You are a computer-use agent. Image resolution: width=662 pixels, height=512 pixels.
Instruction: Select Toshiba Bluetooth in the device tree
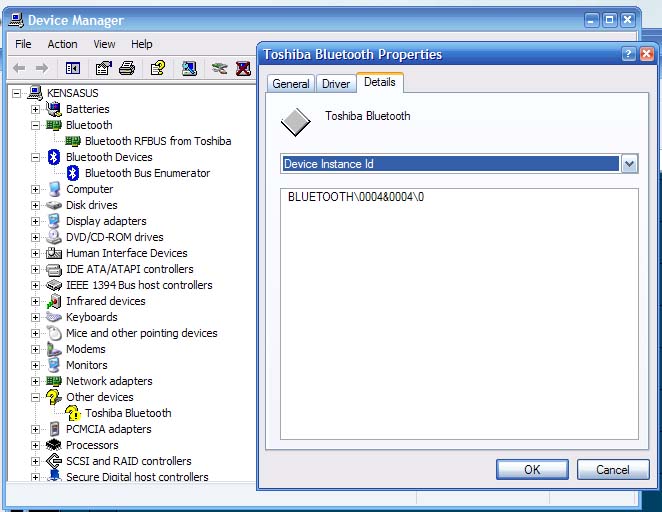click(128, 413)
